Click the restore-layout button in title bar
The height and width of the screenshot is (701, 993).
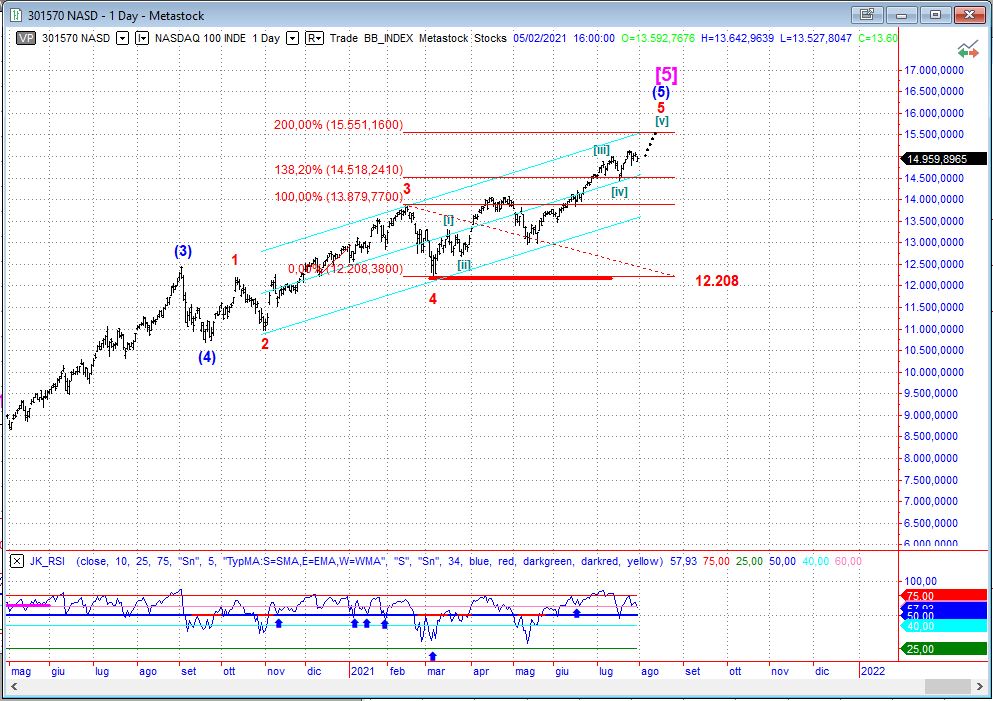point(867,15)
